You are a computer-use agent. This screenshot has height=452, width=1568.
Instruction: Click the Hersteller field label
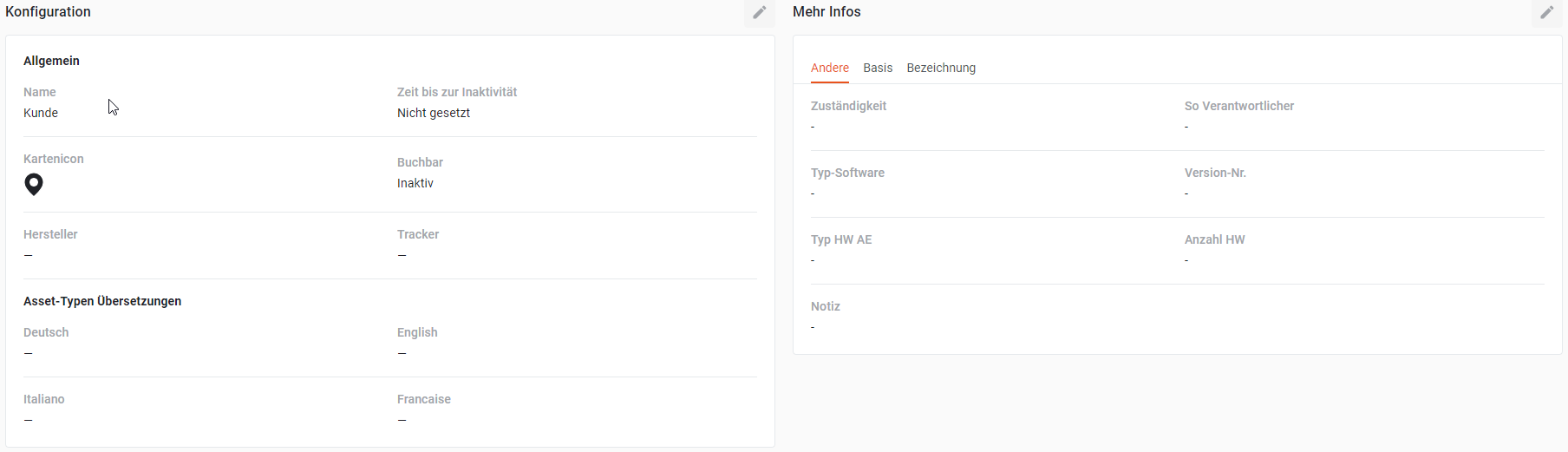coord(50,234)
